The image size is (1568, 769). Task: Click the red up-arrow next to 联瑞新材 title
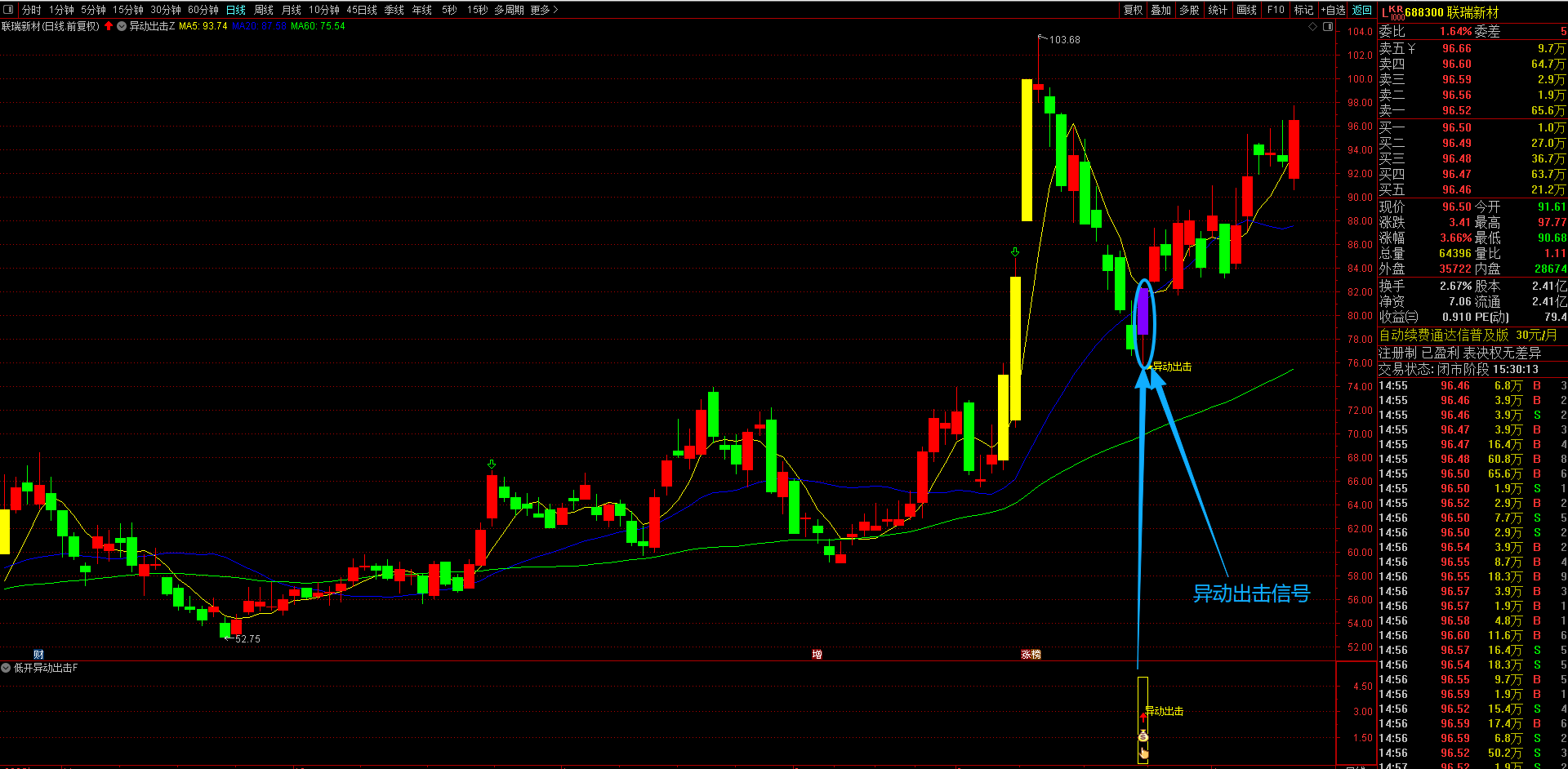[x=109, y=26]
